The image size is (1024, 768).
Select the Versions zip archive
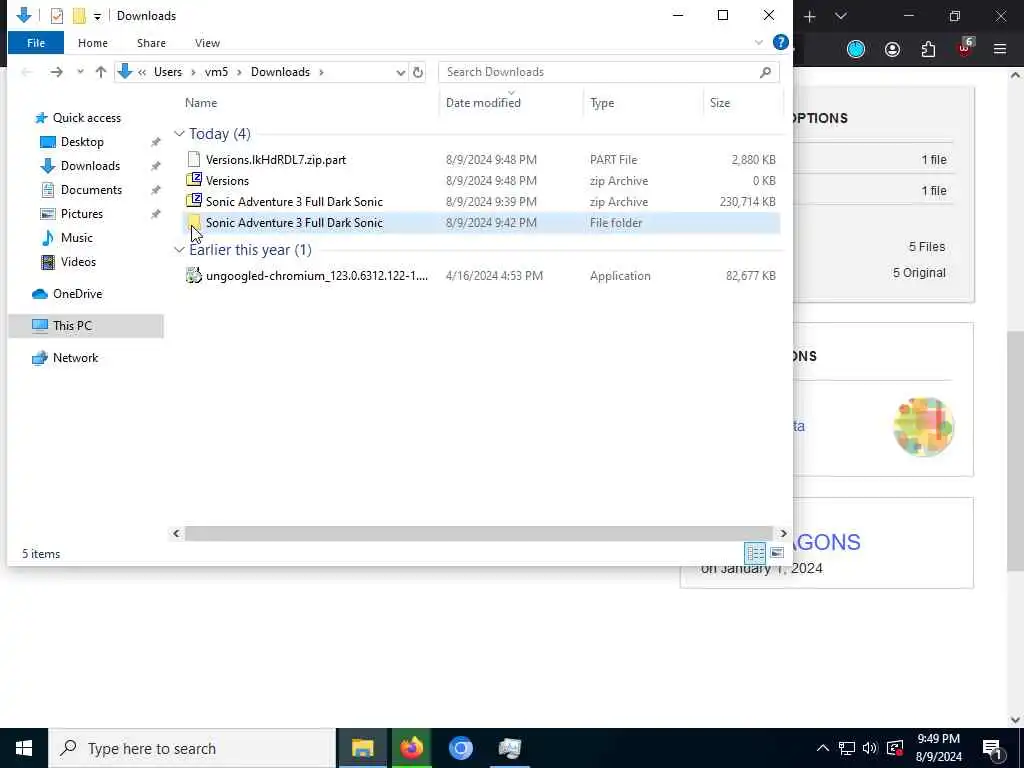click(x=482, y=181)
